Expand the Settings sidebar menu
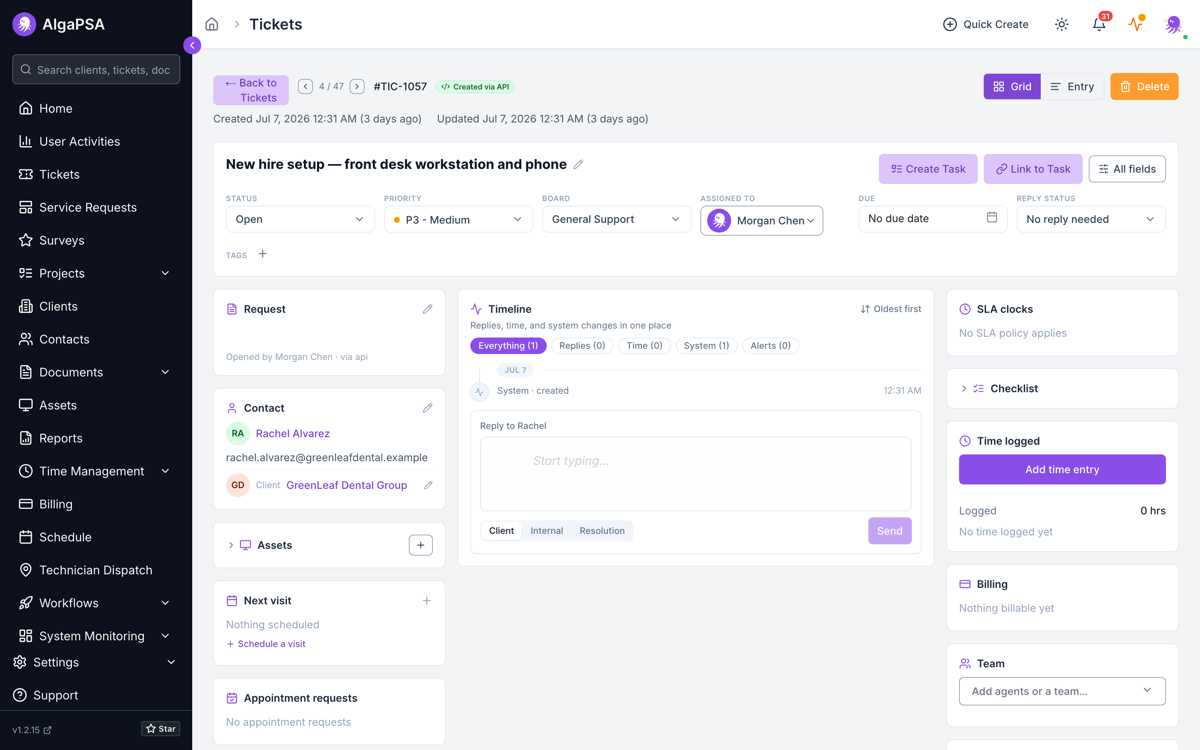Screen dimensions: 1200x750 point(96,662)
